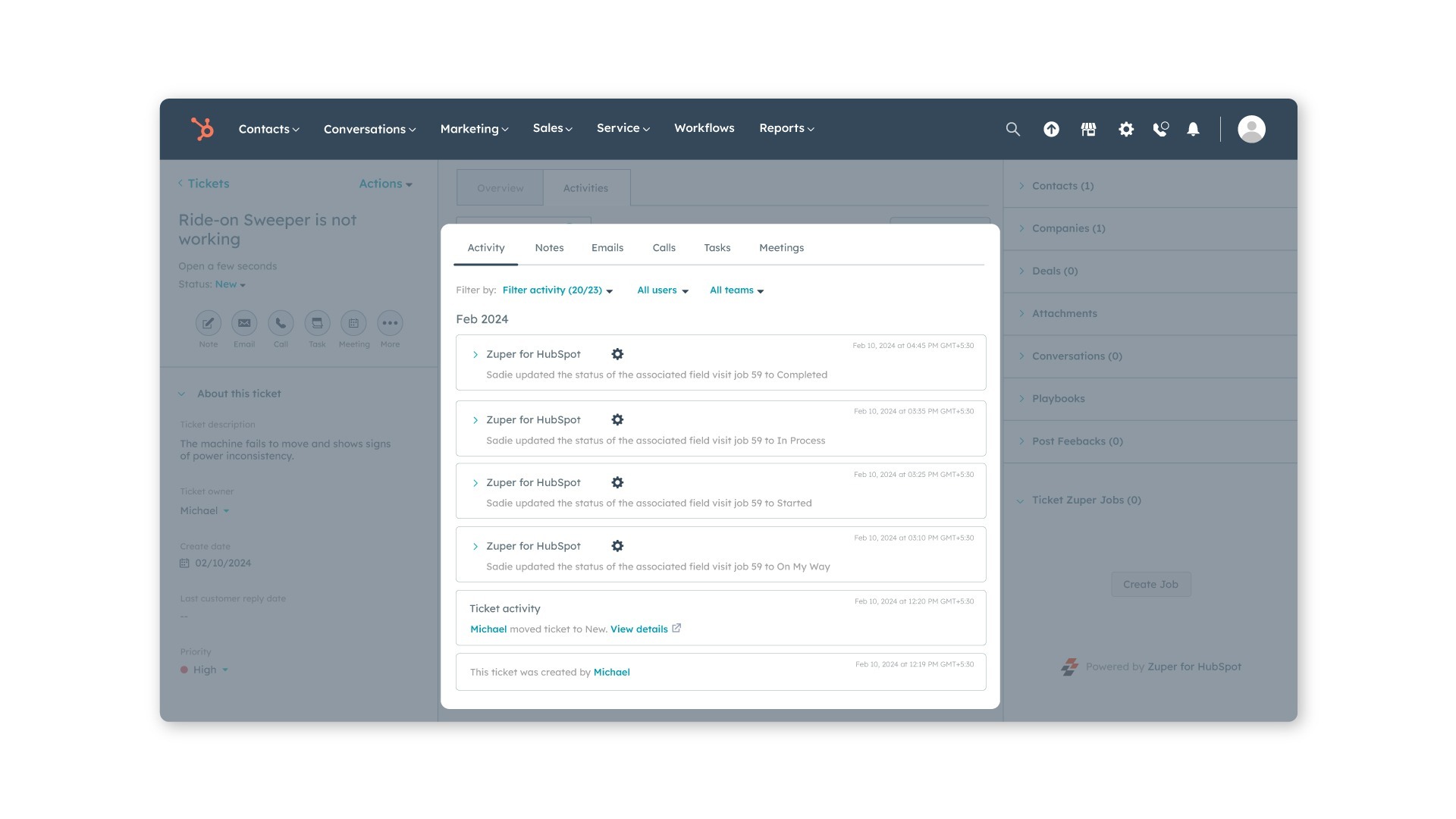The image size is (1456, 819).
Task: Click the Note icon button
Action: (208, 323)
